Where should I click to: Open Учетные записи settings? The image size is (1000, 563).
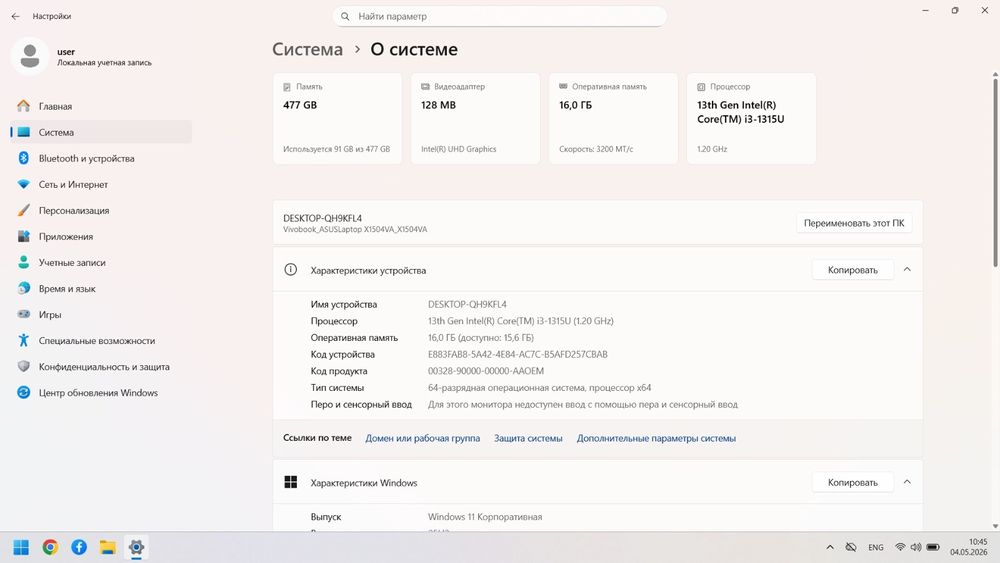pos(101,262)
